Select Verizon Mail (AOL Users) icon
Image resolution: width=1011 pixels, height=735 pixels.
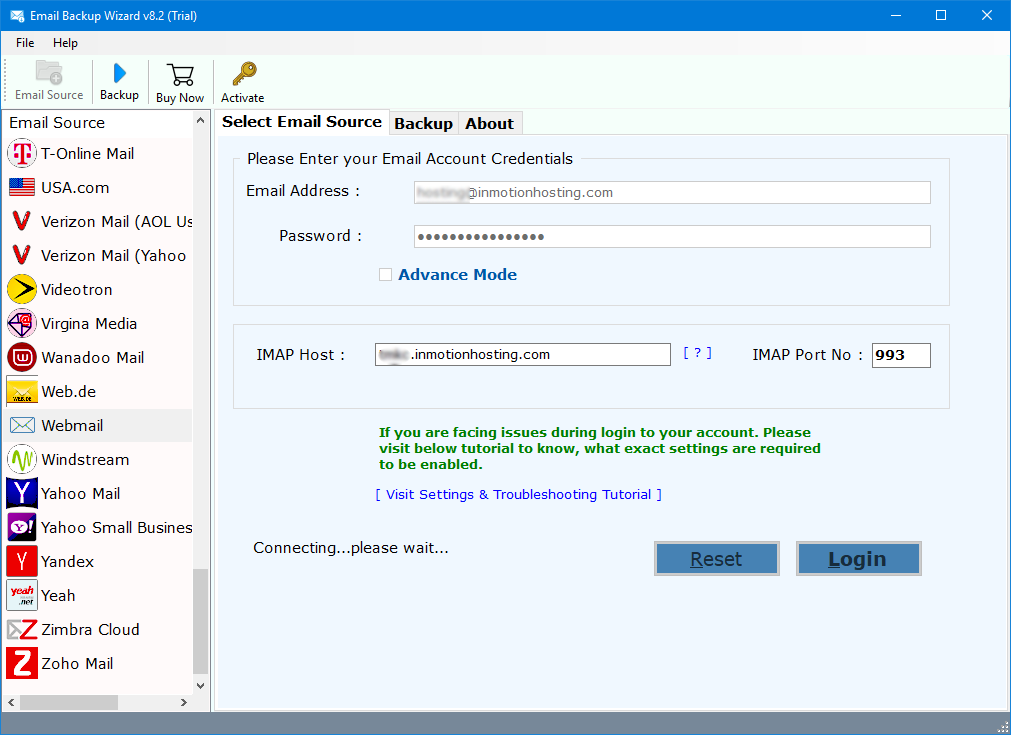click(x=21, y=221)
